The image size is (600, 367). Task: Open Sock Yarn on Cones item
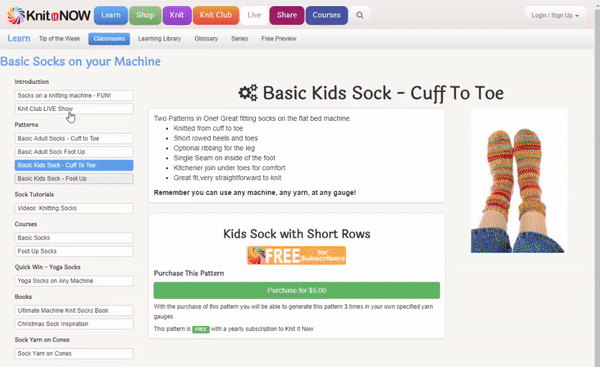pos(74,354)
